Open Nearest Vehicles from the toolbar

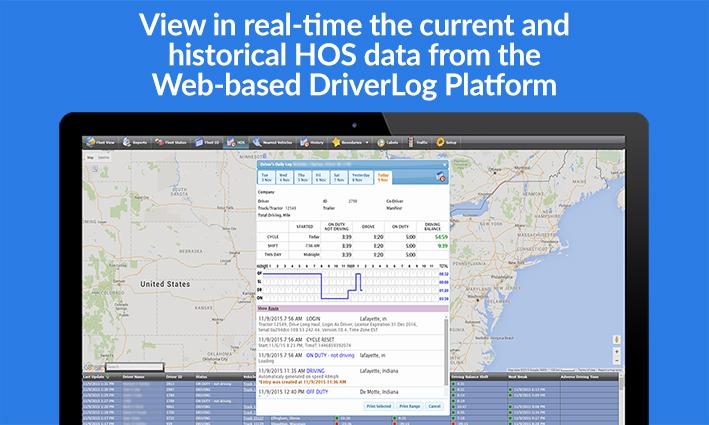(273, 142)
